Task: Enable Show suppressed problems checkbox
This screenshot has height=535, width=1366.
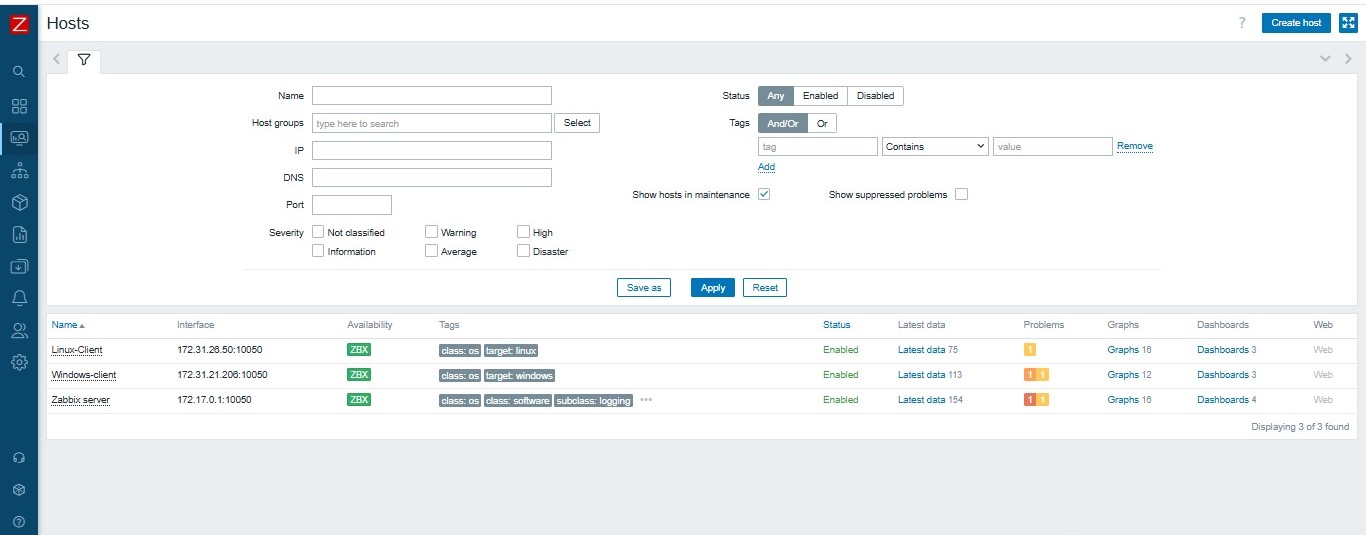Action: click(961, 194)
